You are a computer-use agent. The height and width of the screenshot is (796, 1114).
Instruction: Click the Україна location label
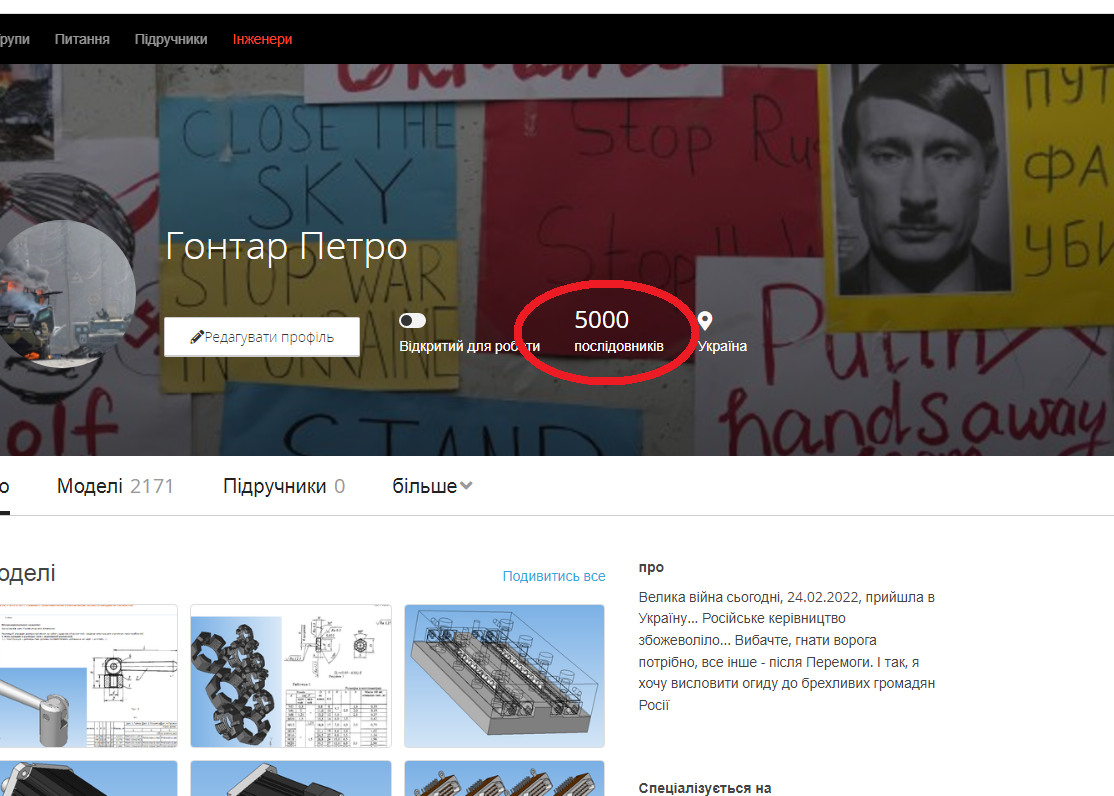pos(722,346)
